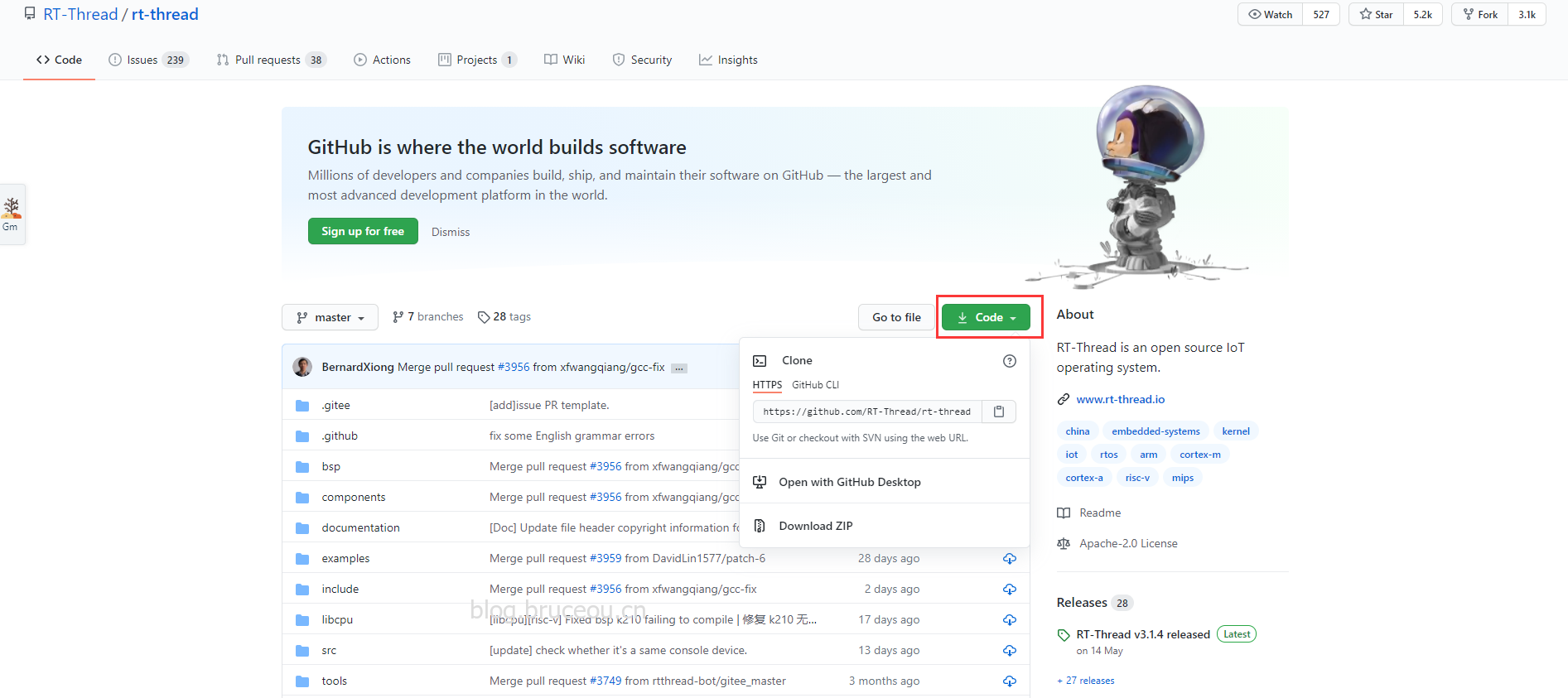View the 7 branches link
The image size is (1568, 698).
tap(428, 316)
